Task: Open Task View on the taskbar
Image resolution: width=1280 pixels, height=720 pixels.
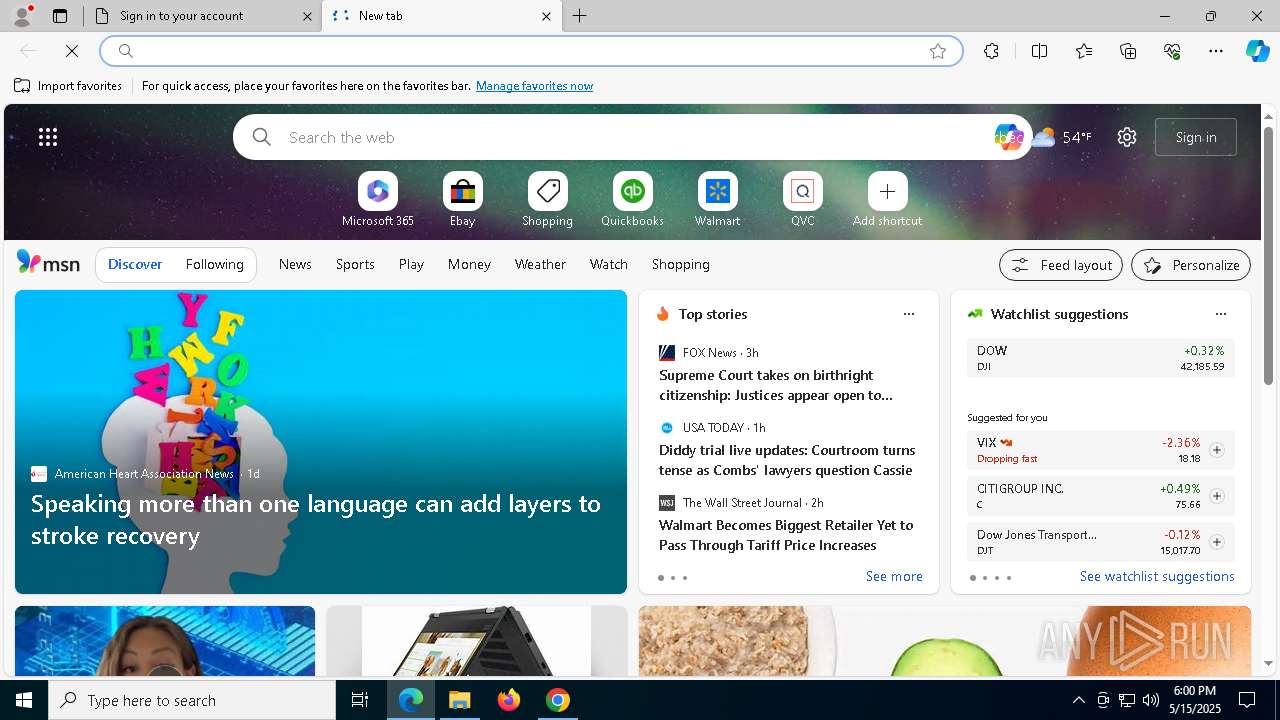Action: [x=360, y=700]
